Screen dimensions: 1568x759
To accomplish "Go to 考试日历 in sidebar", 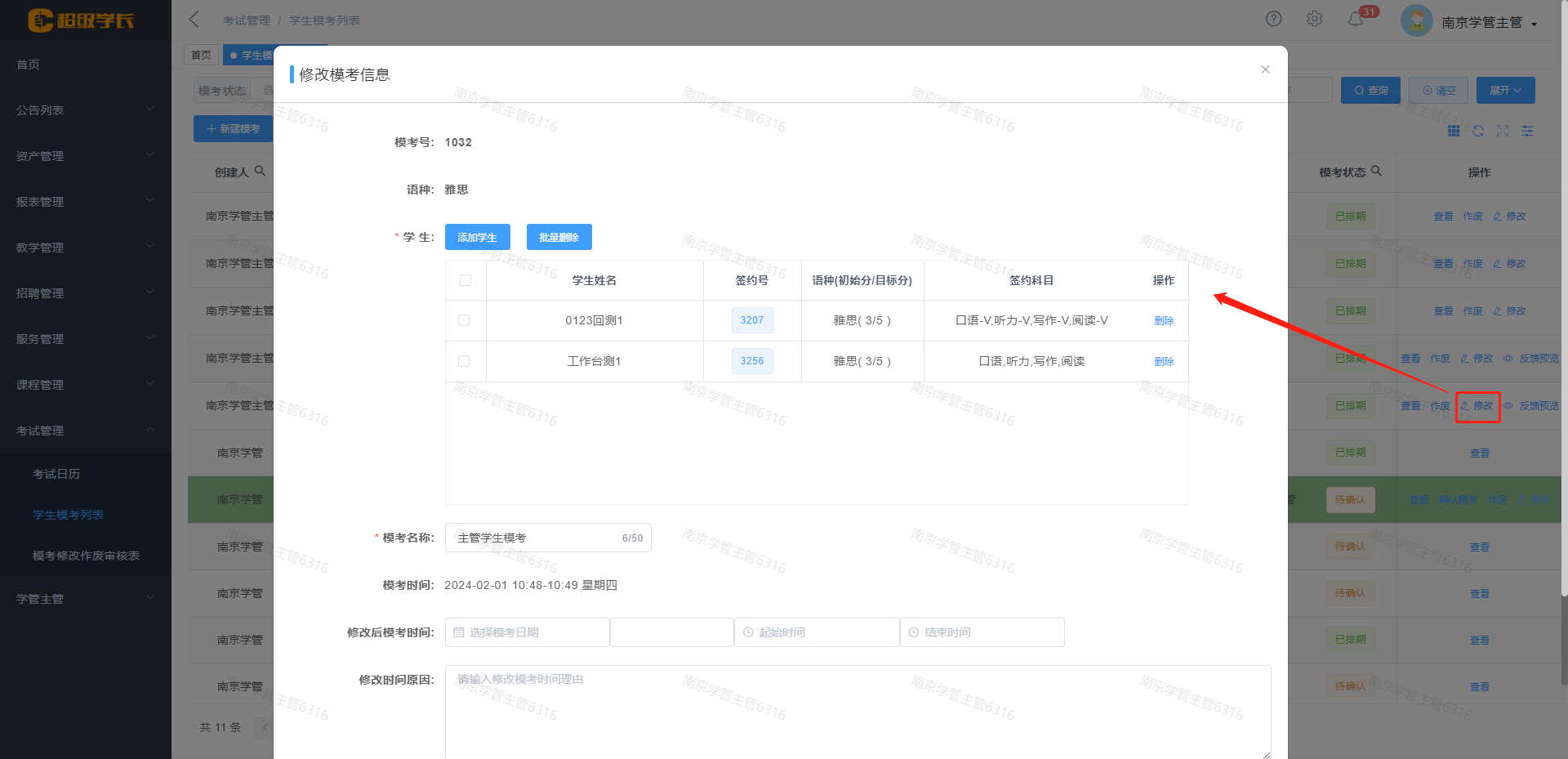I will [56, 474].
